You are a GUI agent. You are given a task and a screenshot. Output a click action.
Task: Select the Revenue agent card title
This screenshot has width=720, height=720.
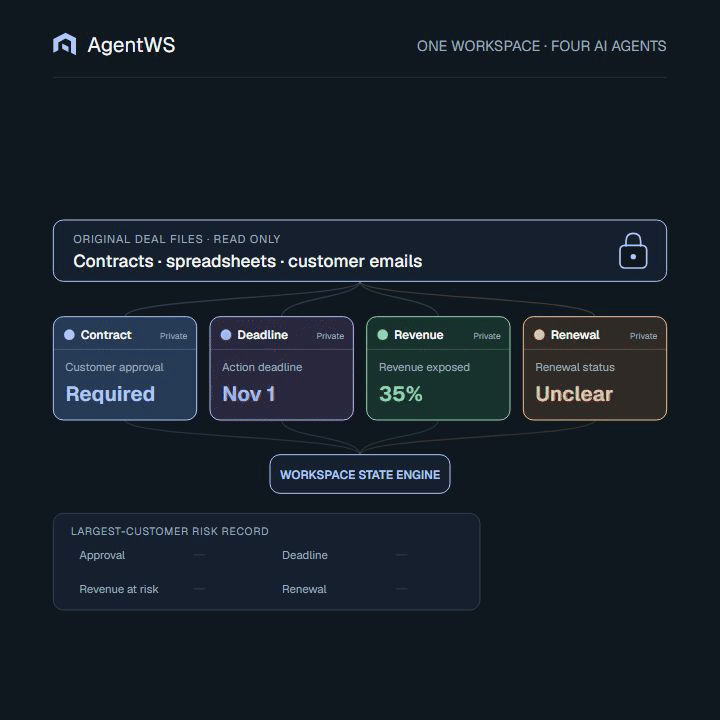click(419, 335)
